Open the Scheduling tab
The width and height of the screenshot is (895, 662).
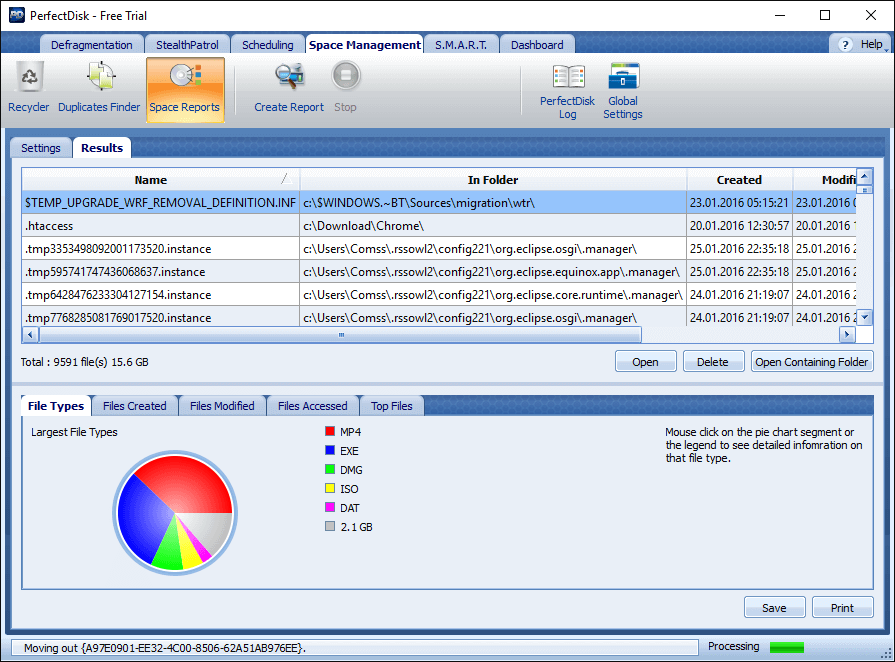coord(268,45)
